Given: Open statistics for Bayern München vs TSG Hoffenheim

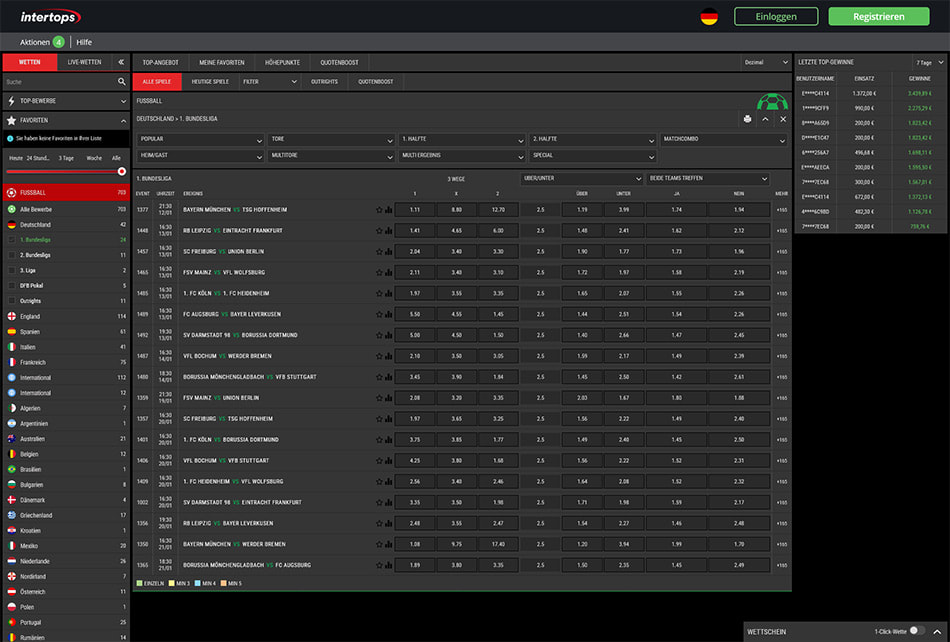Looking at the screenshot, I should [x=388, y=210].
